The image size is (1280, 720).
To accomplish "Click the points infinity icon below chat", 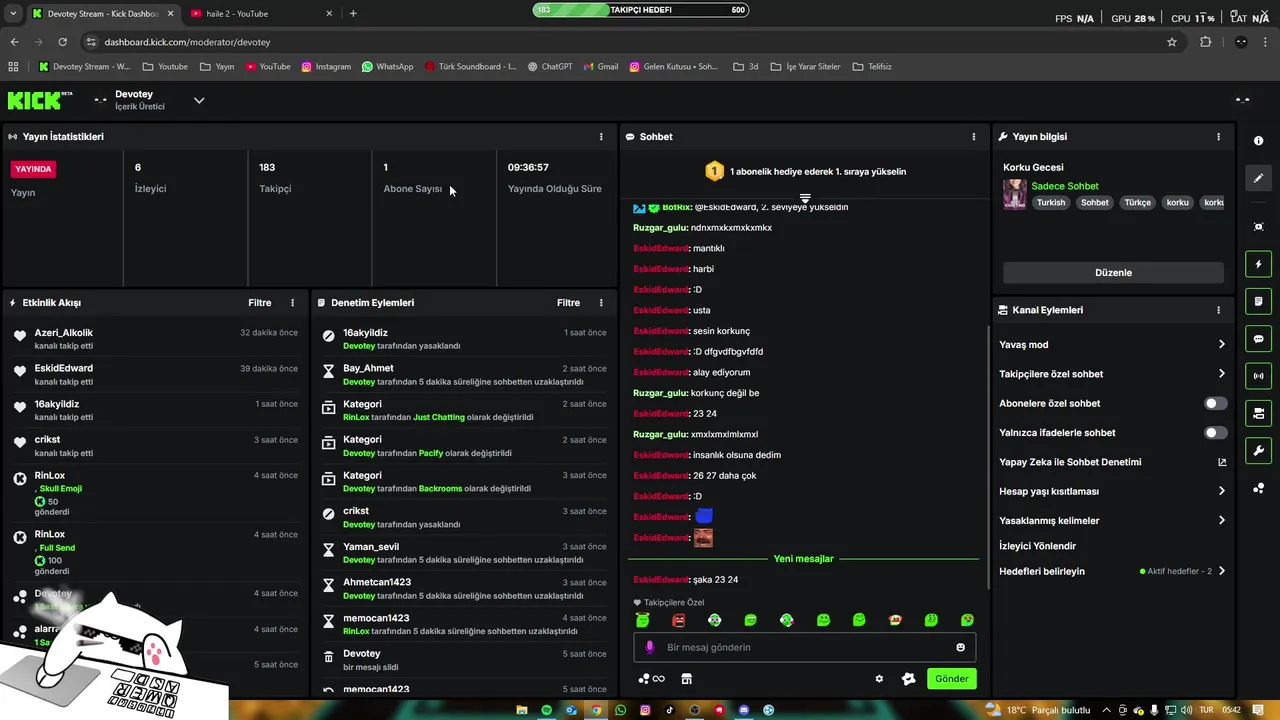I will (x=652, y=679).
